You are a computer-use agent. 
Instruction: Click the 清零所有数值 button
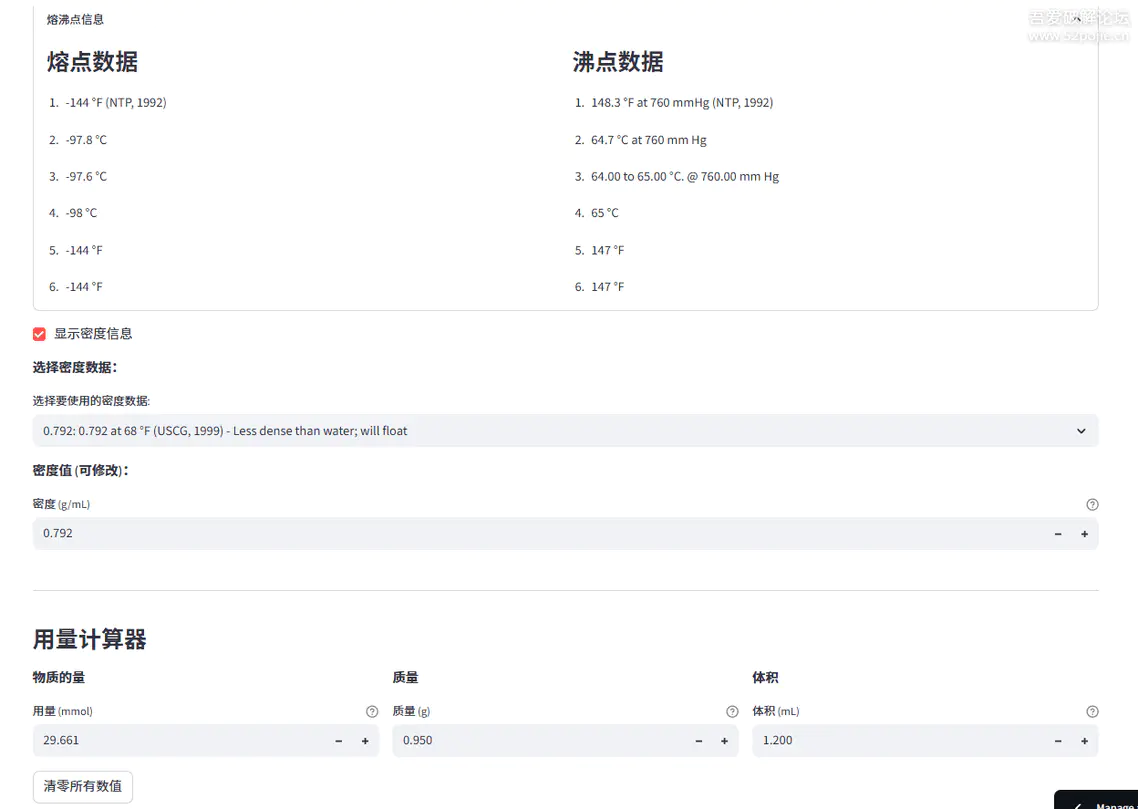point(83,786)
